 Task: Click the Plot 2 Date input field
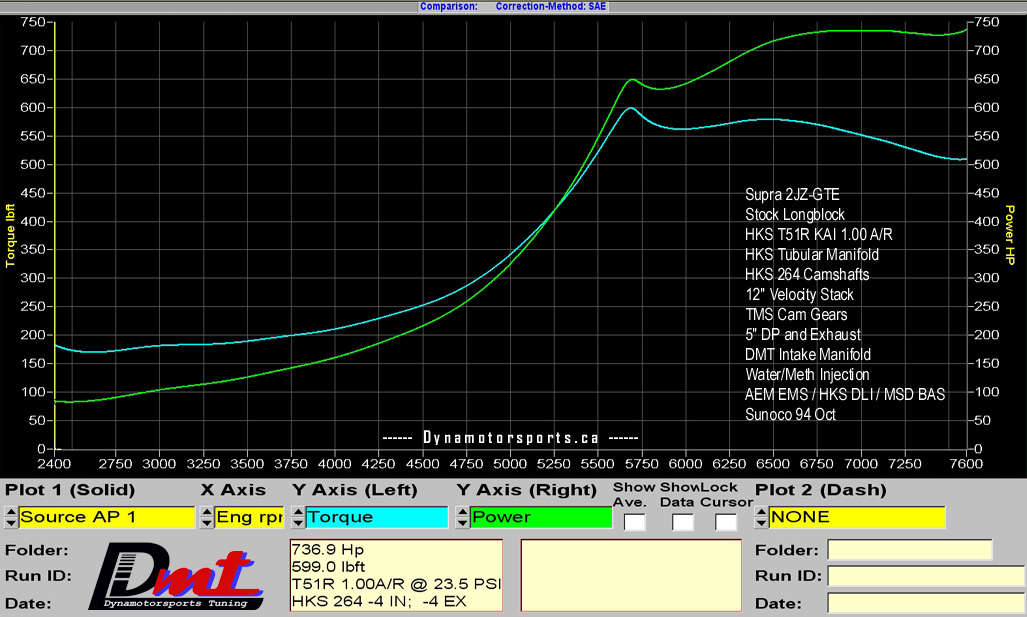pos(925,602)
